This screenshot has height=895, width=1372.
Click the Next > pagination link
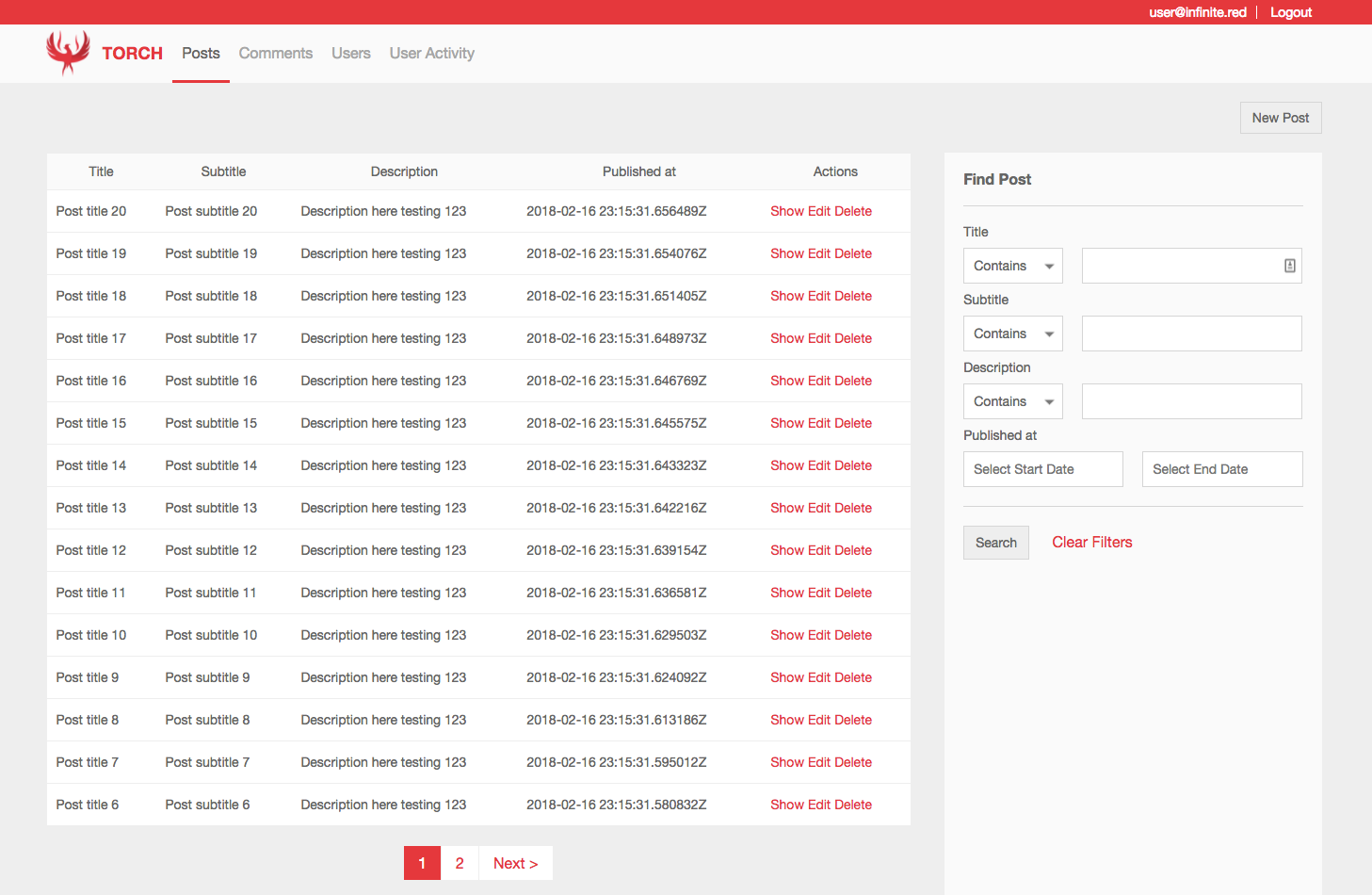[x=515, y=863]
